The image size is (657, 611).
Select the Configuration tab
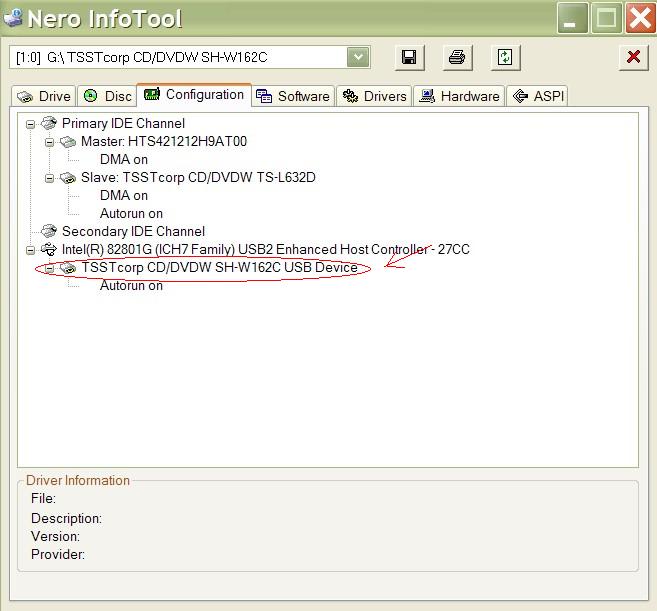(x=194, y=95)
